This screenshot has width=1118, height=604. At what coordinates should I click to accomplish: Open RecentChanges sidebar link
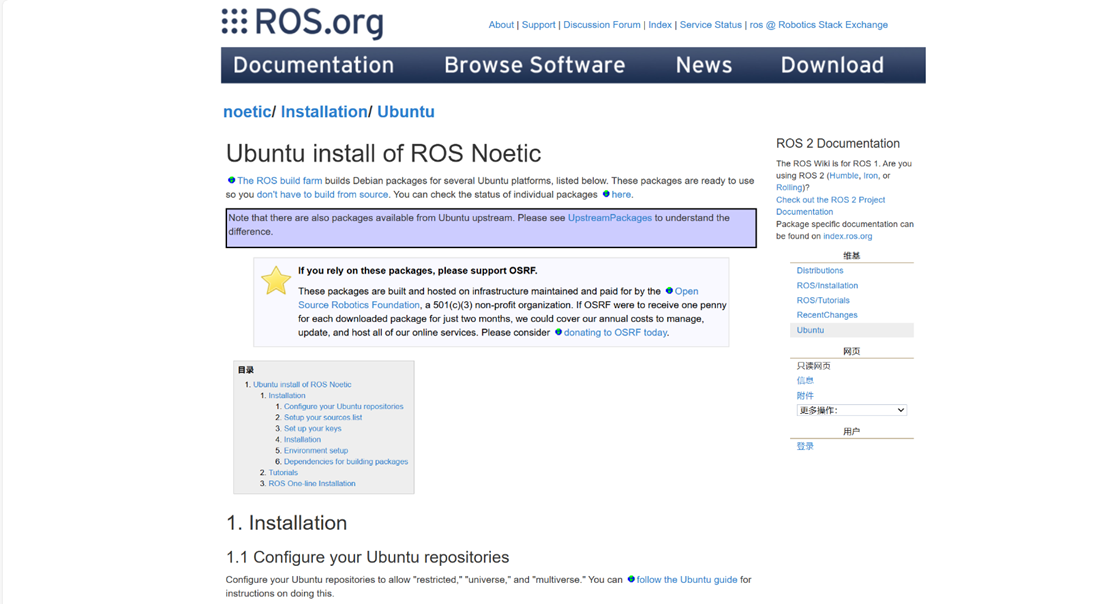[x=827, y=314]
